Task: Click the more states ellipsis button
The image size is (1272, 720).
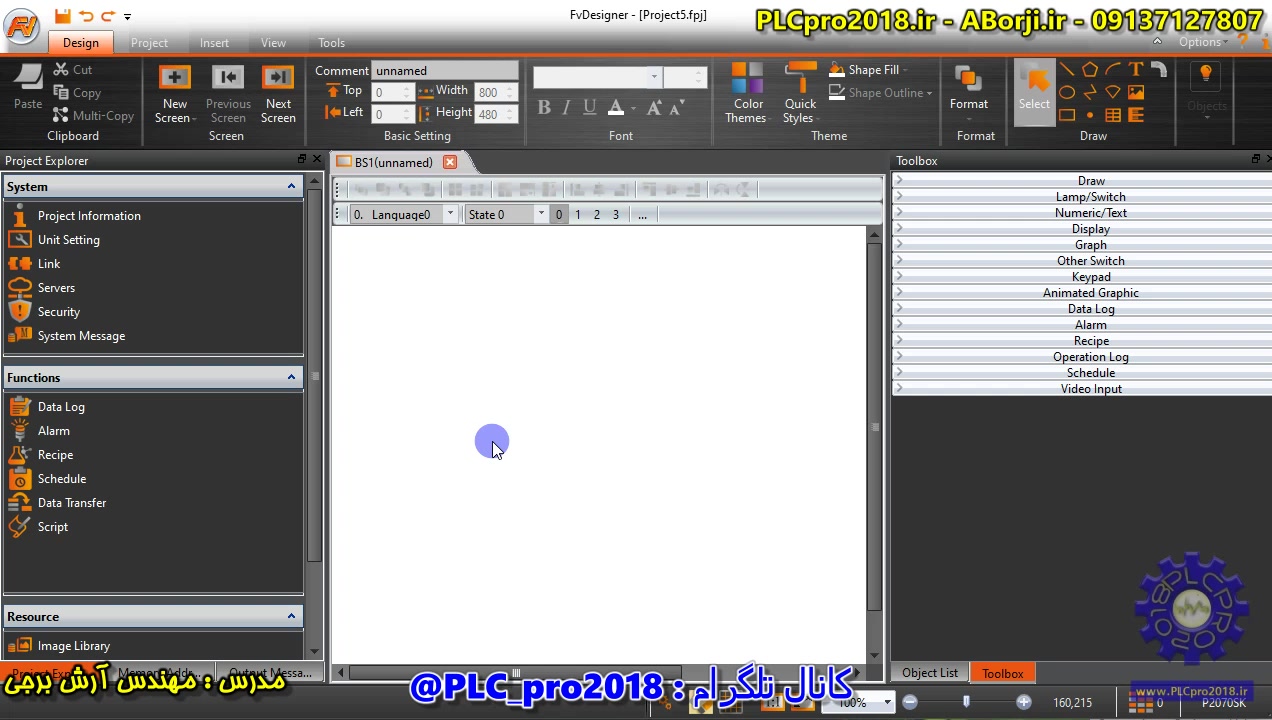Action: [642, 215]
